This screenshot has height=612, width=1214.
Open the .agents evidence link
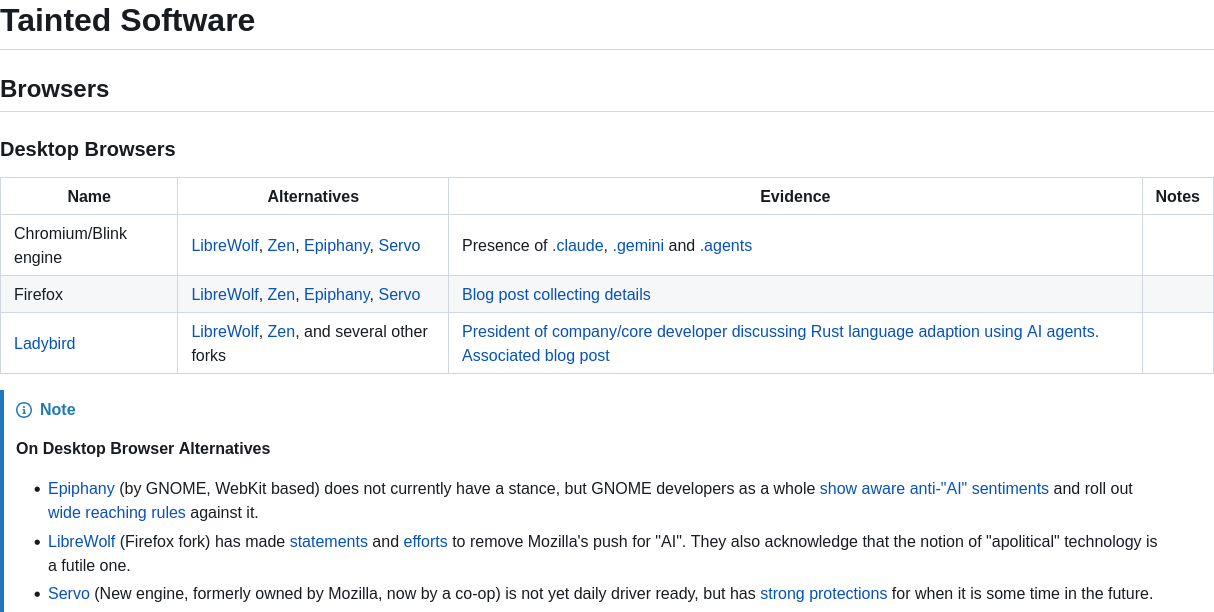[x=726, y=245]
